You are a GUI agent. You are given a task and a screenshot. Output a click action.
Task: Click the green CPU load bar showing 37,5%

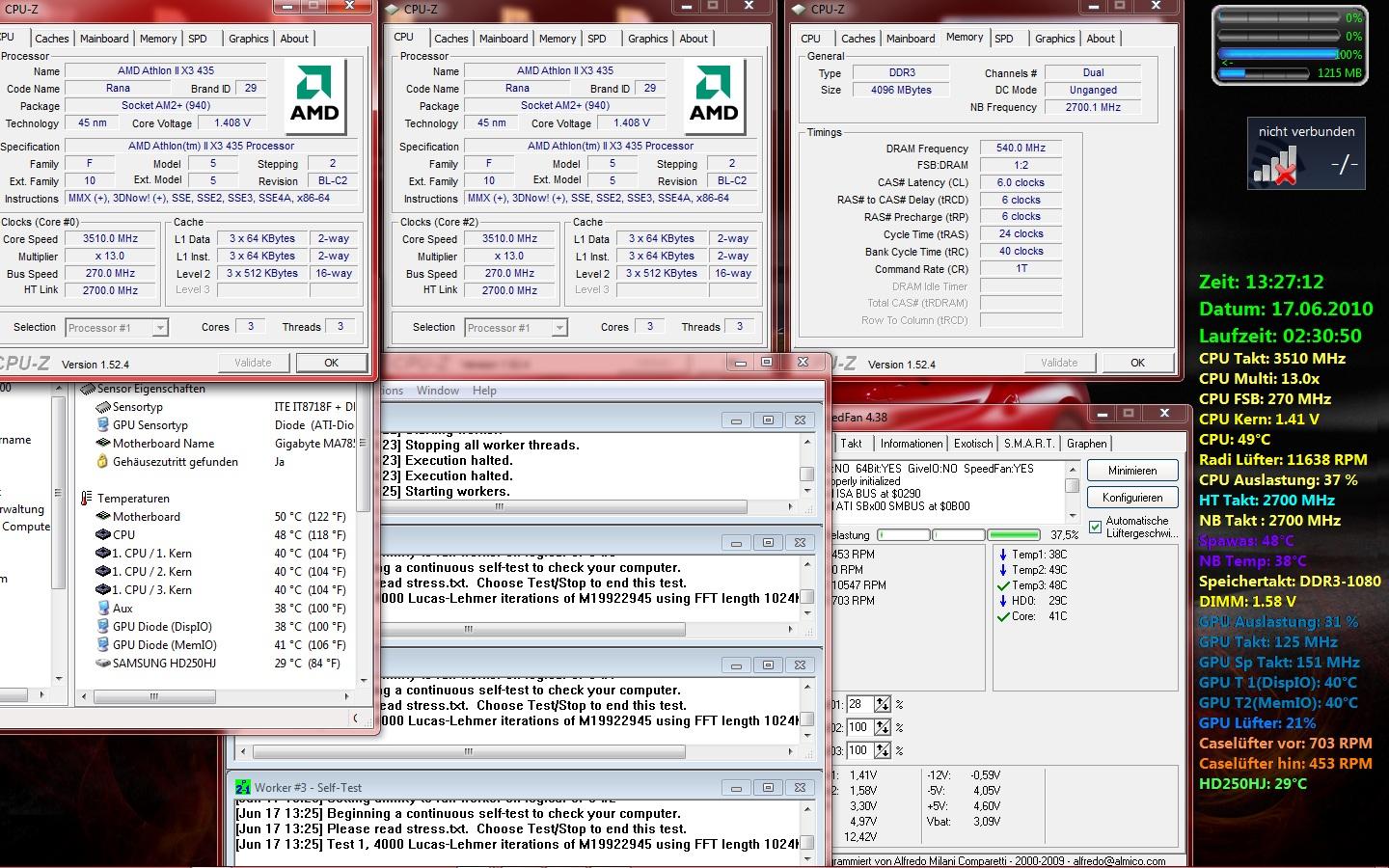[x=1014, y=534]
